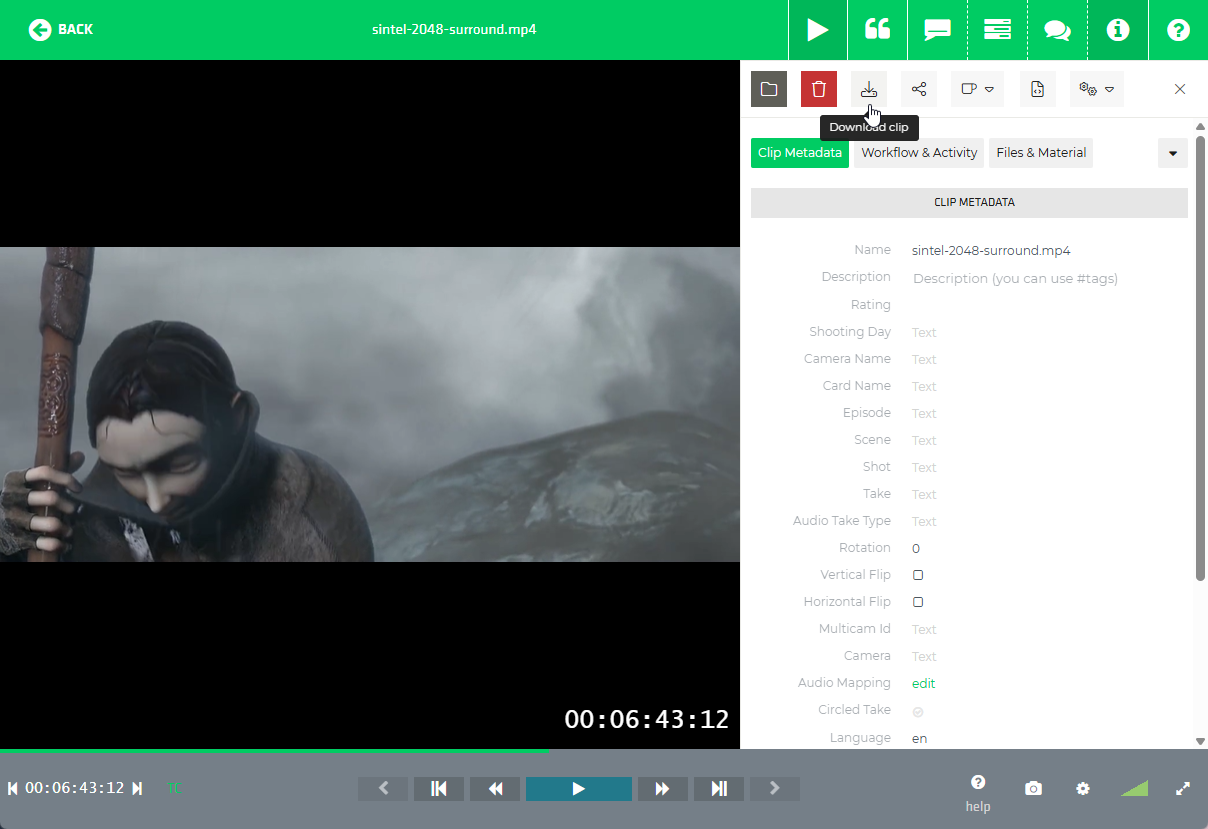Collapse the CLIP METADATA section header
This screenshot has width=1208, height=829.
969,202
